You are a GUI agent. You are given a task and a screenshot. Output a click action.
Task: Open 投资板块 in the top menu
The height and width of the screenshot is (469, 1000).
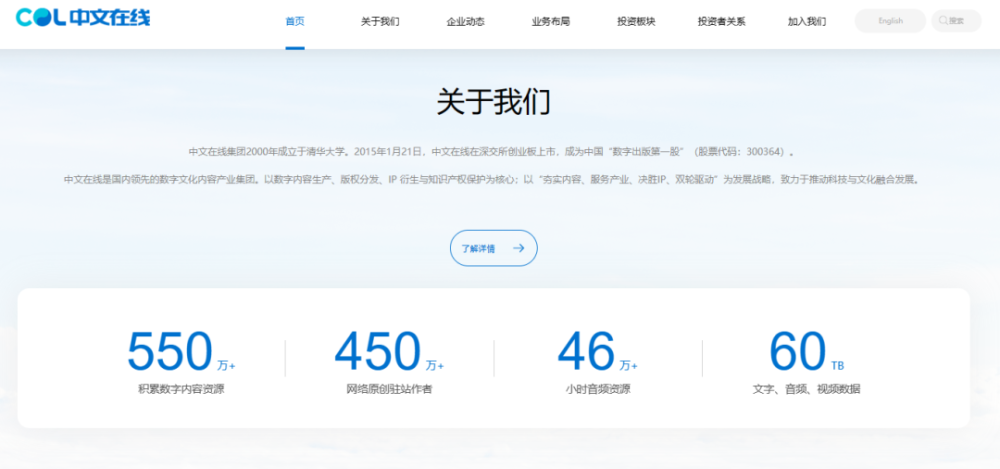coord(636,21)
